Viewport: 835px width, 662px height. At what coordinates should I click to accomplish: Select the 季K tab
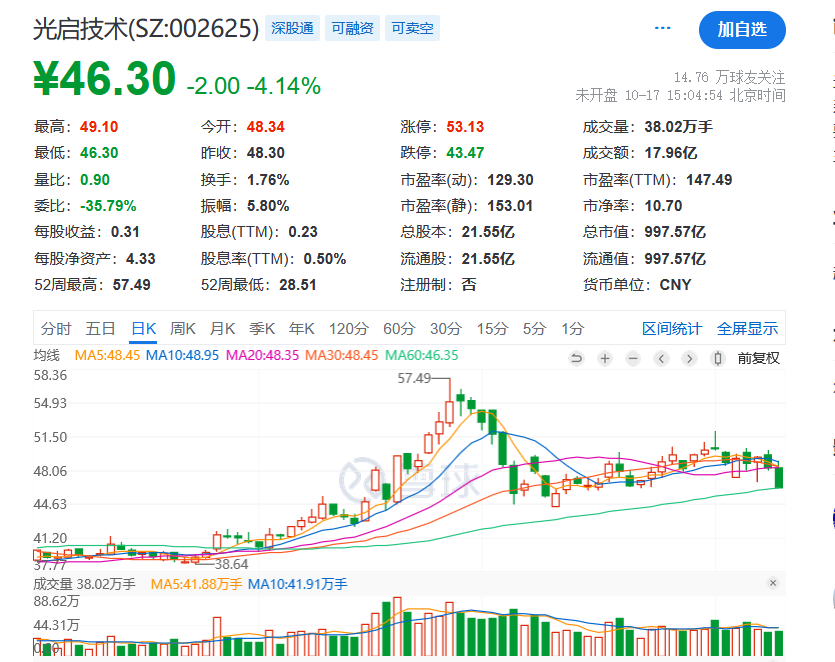pyautogui.click(x=262, y=329)
